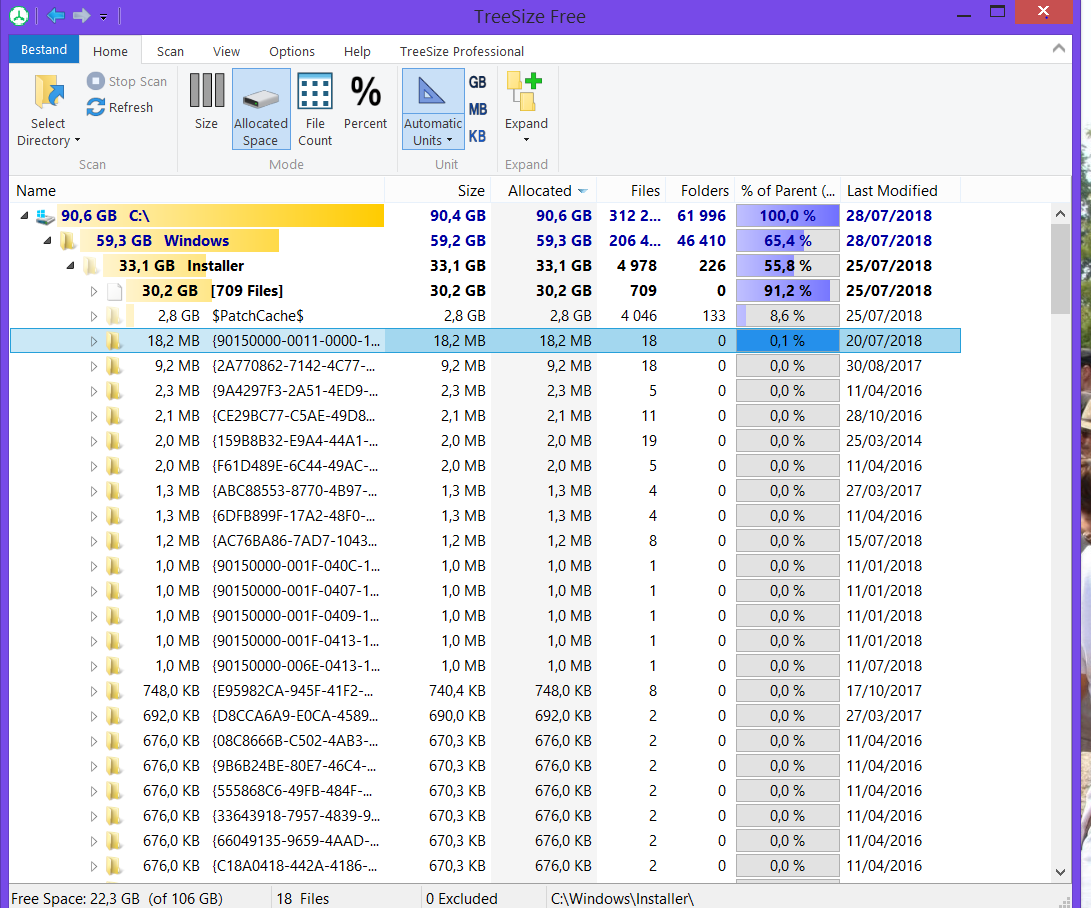1091x908 pixels.
Task: Switch to Percent mode
Action: point(365,102)
